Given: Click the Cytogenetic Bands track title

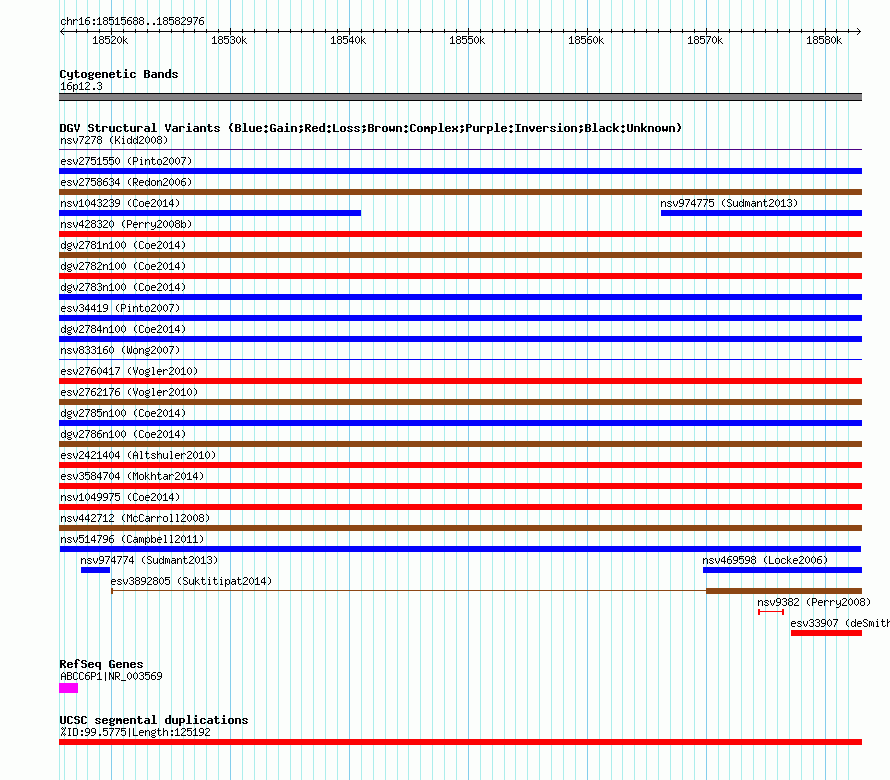Looking at the screenshot, I should tap(119, 74).
